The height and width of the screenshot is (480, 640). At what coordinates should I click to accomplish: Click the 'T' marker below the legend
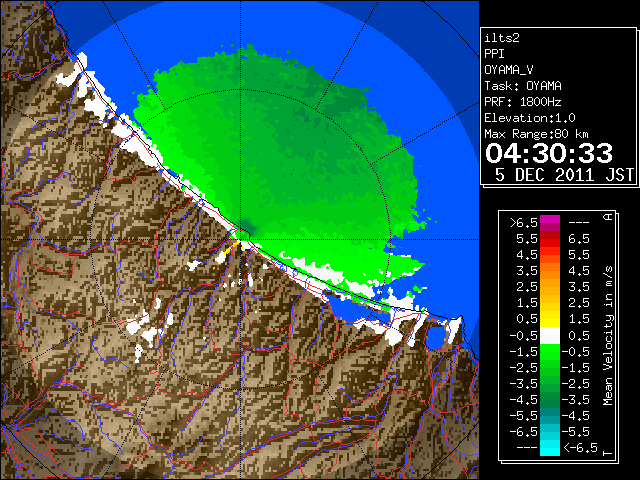(x=608, y=453)
